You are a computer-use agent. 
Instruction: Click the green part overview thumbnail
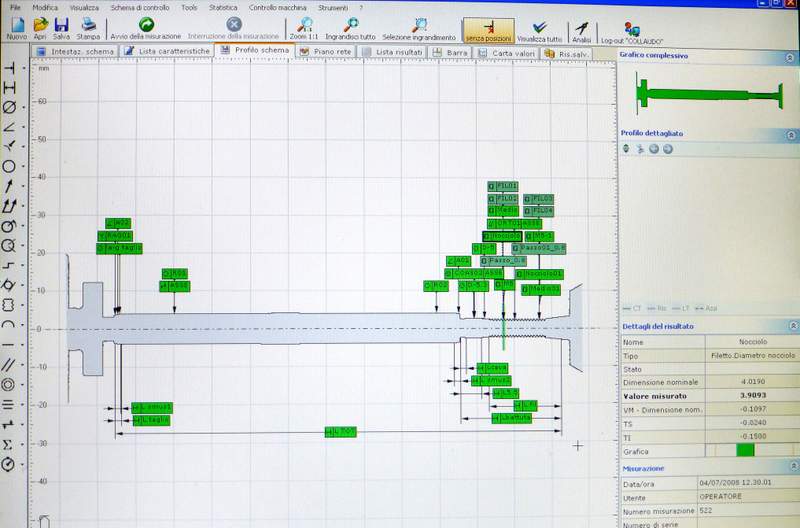tap(707, 94)
